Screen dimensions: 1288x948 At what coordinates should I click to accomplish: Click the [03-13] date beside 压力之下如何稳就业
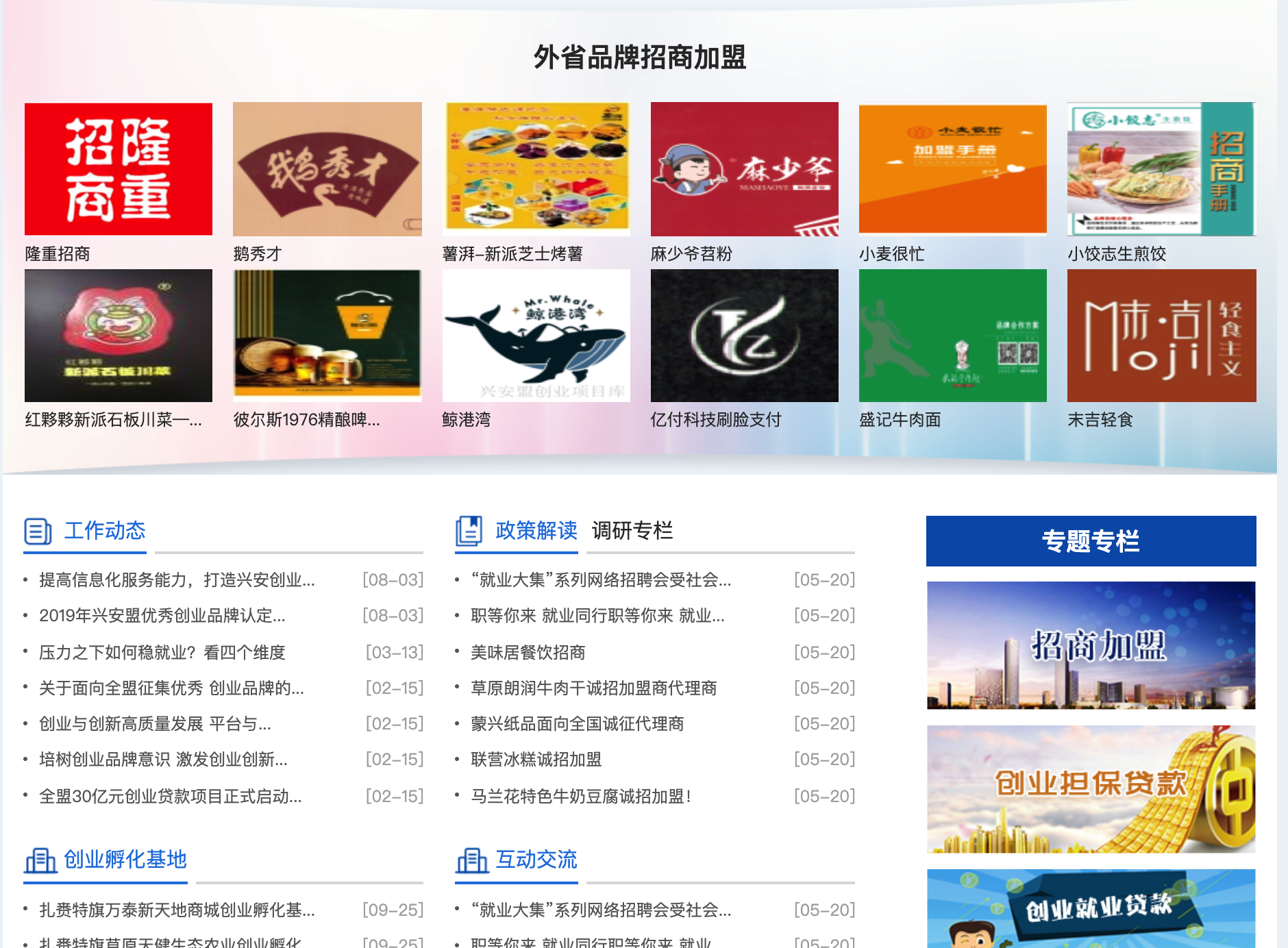tap(395, 653)
